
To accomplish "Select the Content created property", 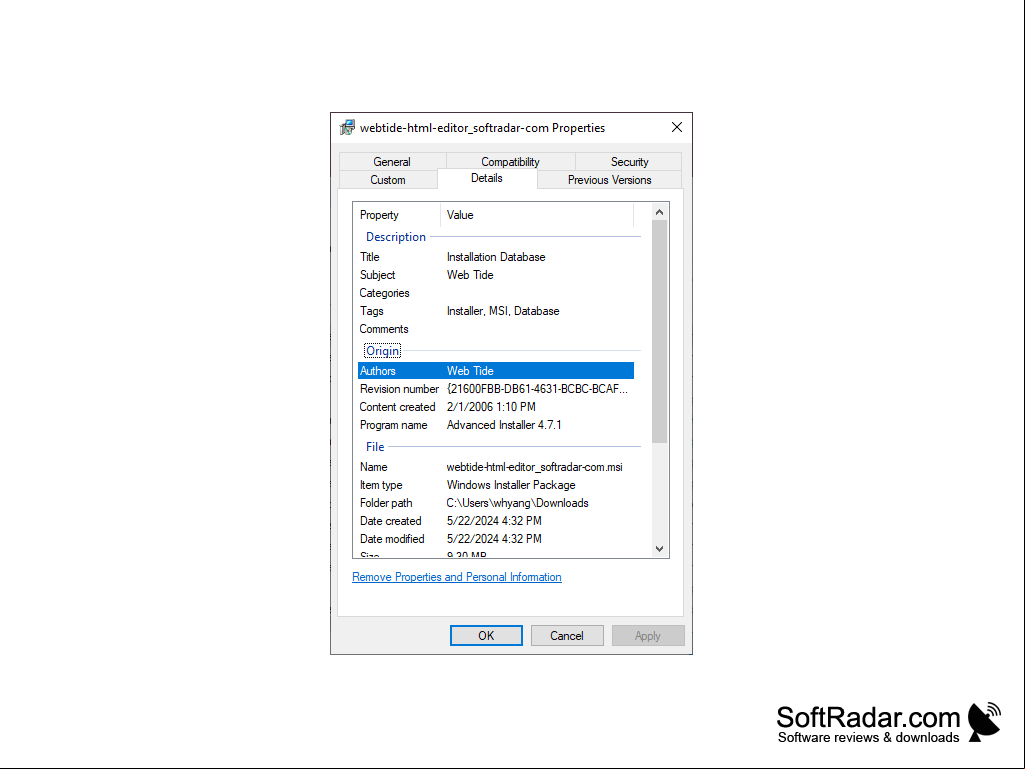I will pyautogui.click(x=397, y=407).
